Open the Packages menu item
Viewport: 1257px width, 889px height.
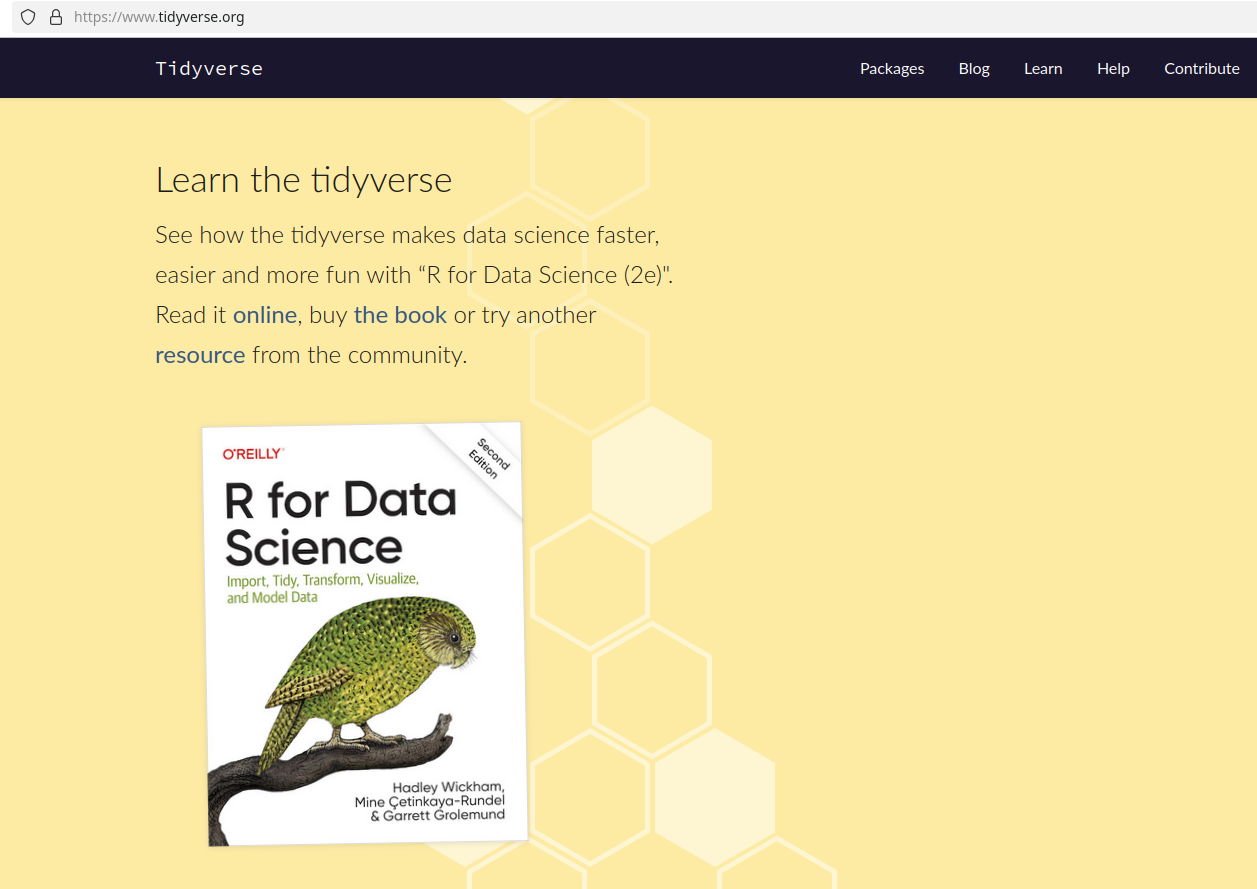tap(892, 68)
